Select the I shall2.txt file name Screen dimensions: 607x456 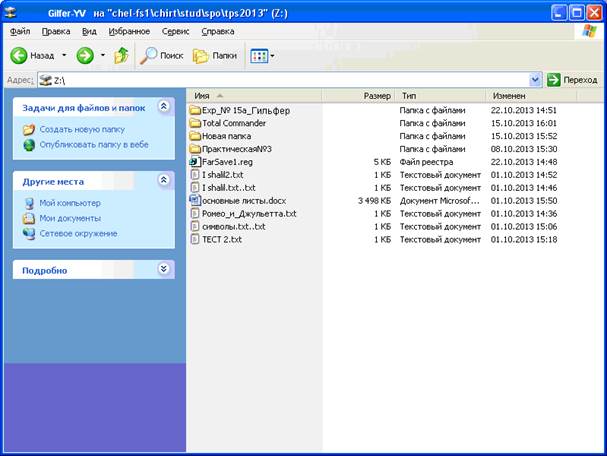[x=223, y=175]
